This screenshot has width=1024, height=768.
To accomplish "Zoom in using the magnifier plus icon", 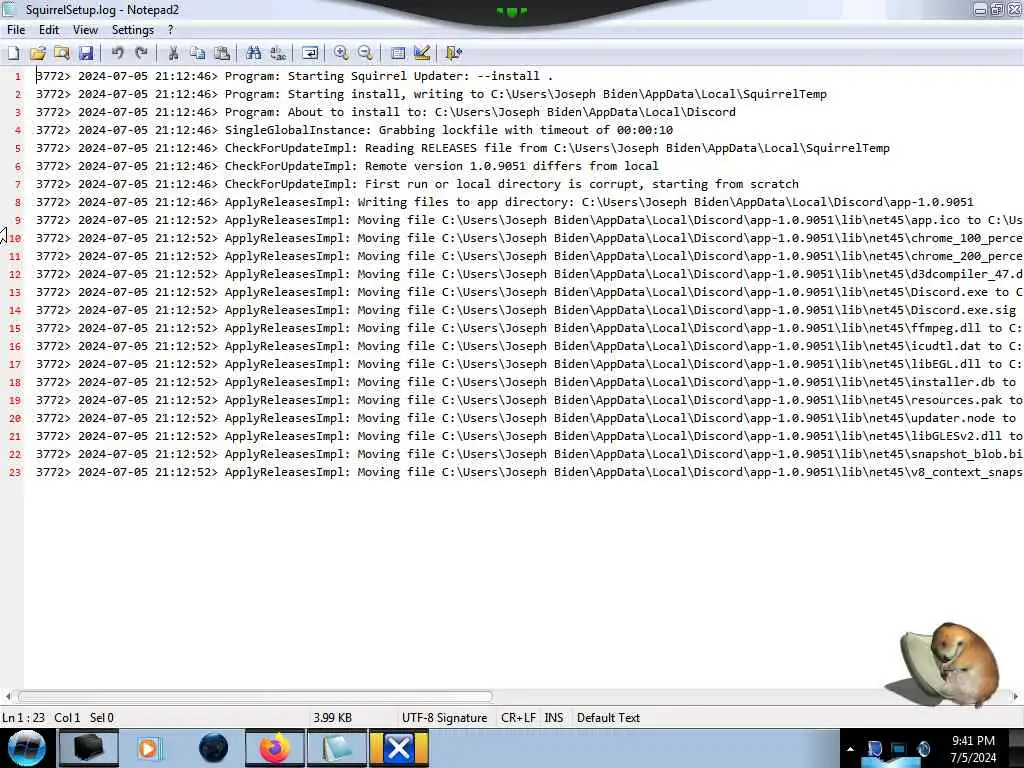I will point(341,54).
